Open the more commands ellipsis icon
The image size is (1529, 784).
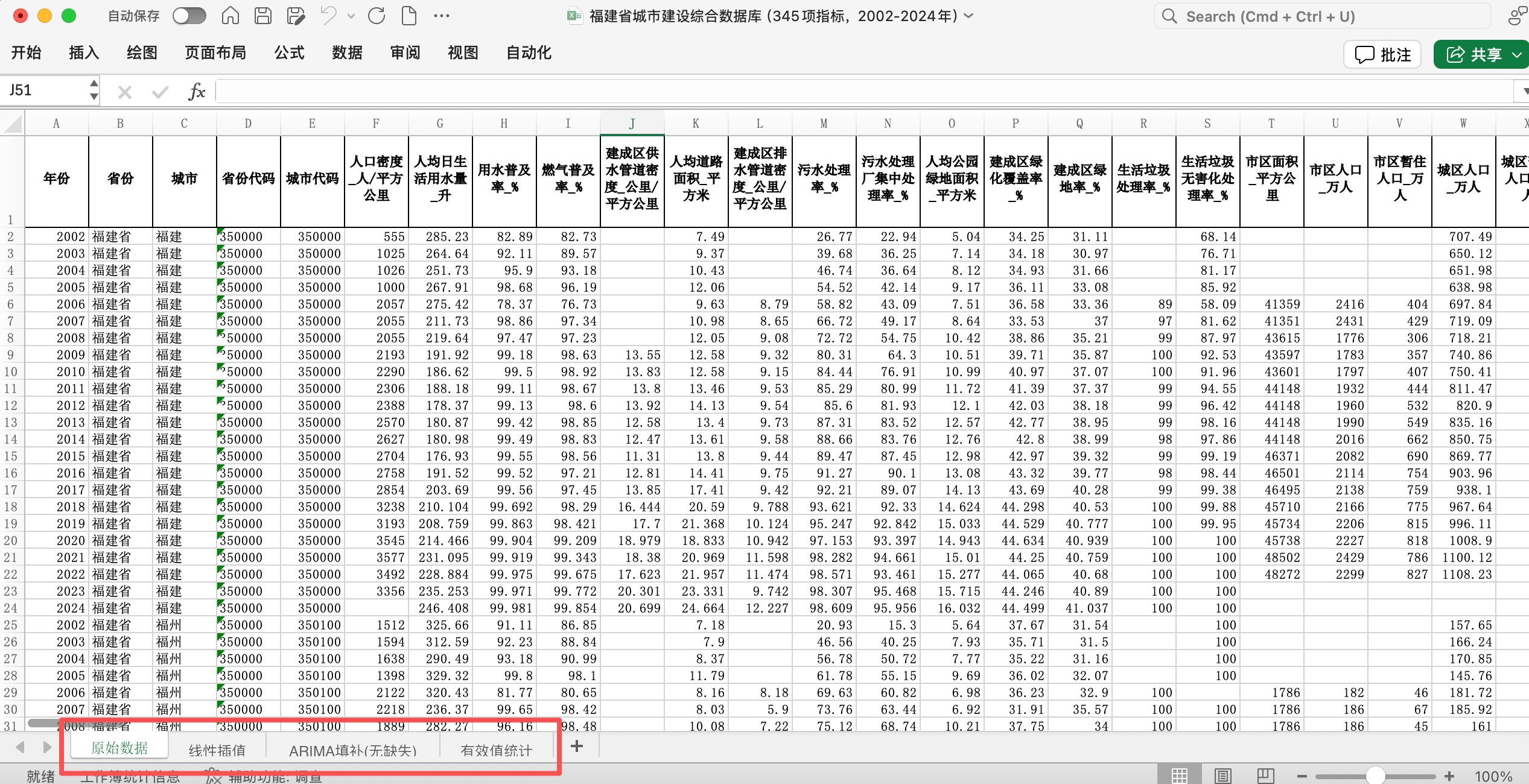pos(442,16)
